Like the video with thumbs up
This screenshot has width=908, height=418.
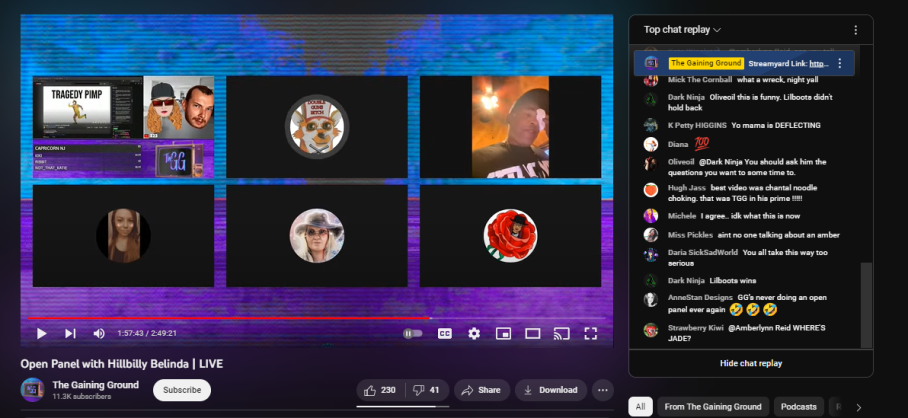(x=380, y=390)
